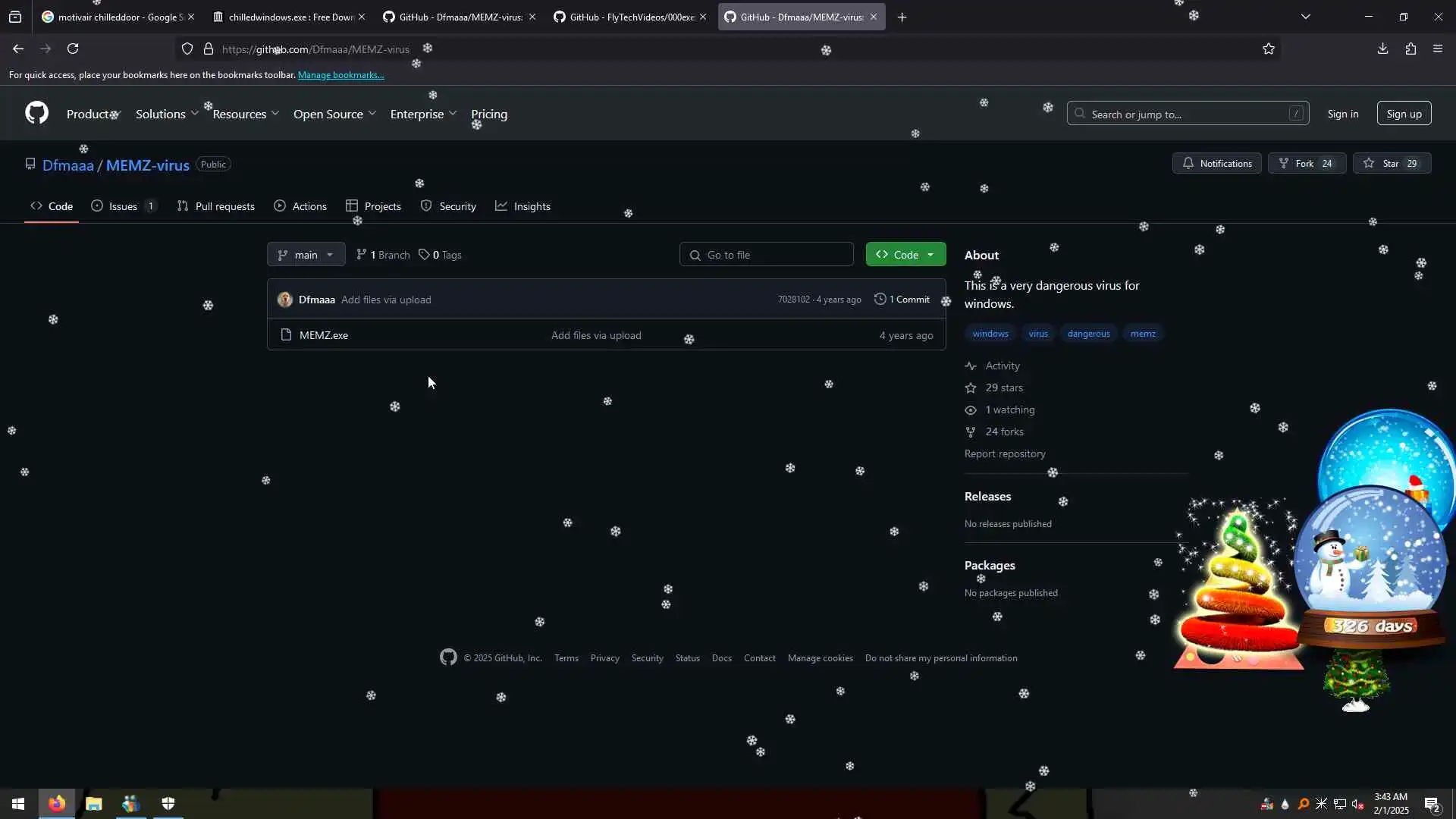The image size is (1456, 819).
Task: Open the Firefox hamburger menu
Action: coord(1438,49)
